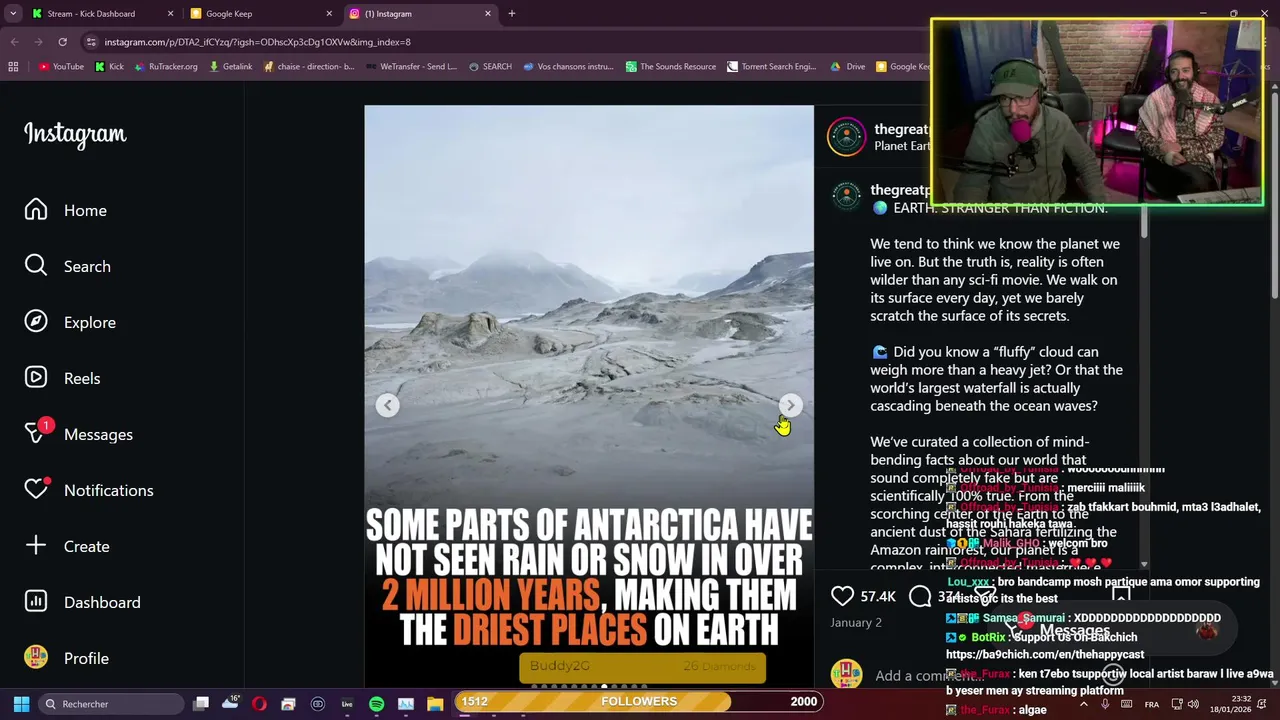Open a new browser tab
The image size is (1280, 720).
click(x=511, y=14)
